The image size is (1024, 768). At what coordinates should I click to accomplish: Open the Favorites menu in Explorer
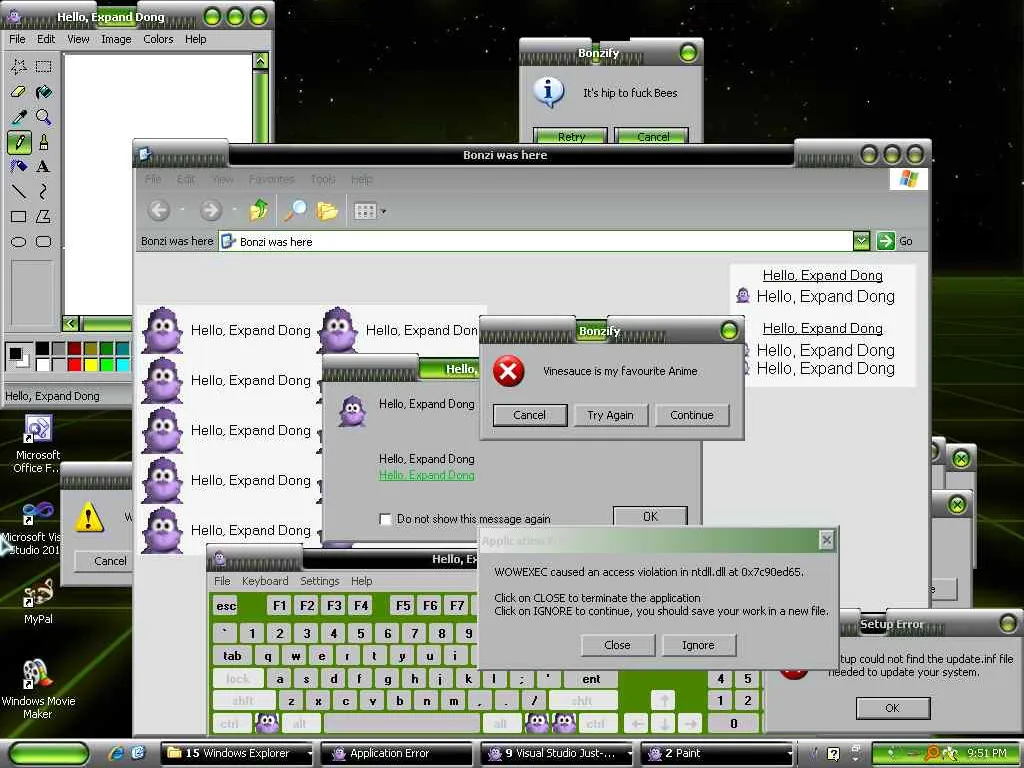tap(271, 180)
